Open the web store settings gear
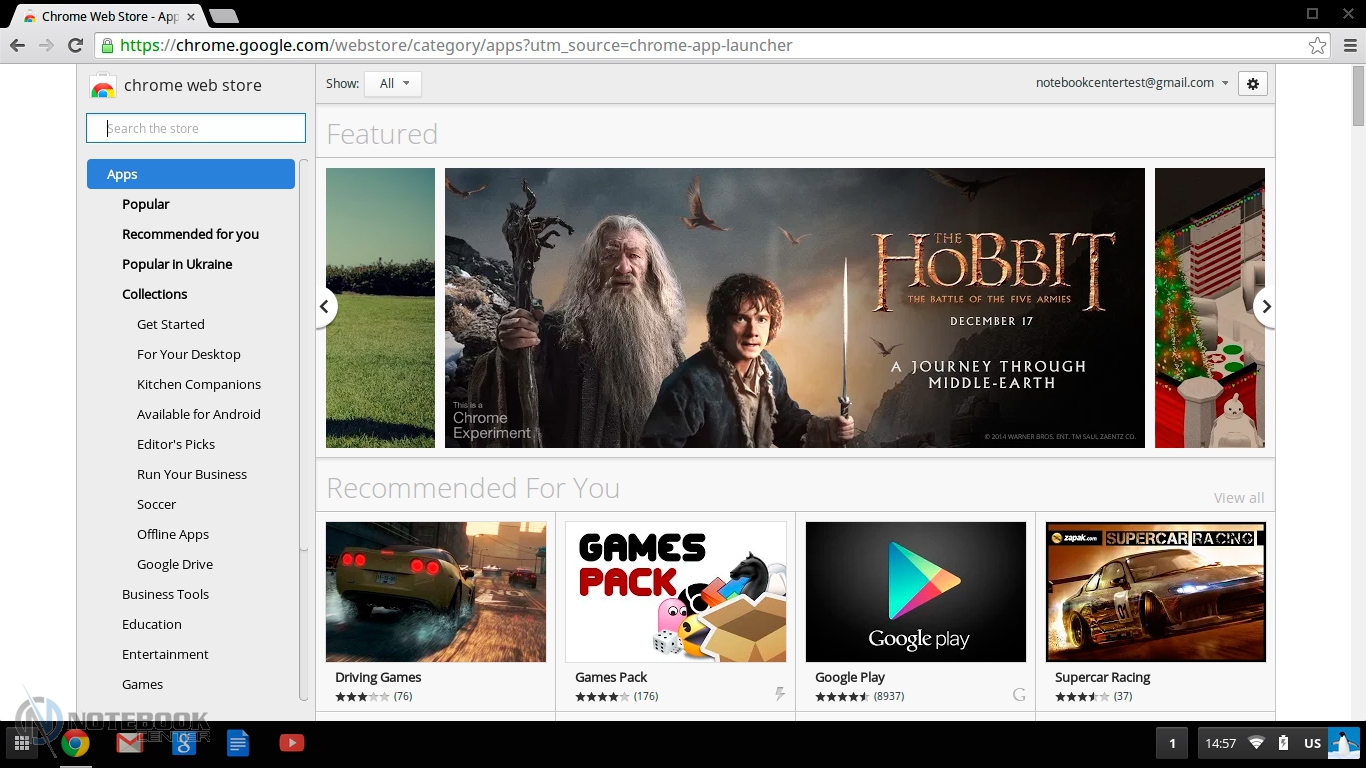 point(1252,84)
